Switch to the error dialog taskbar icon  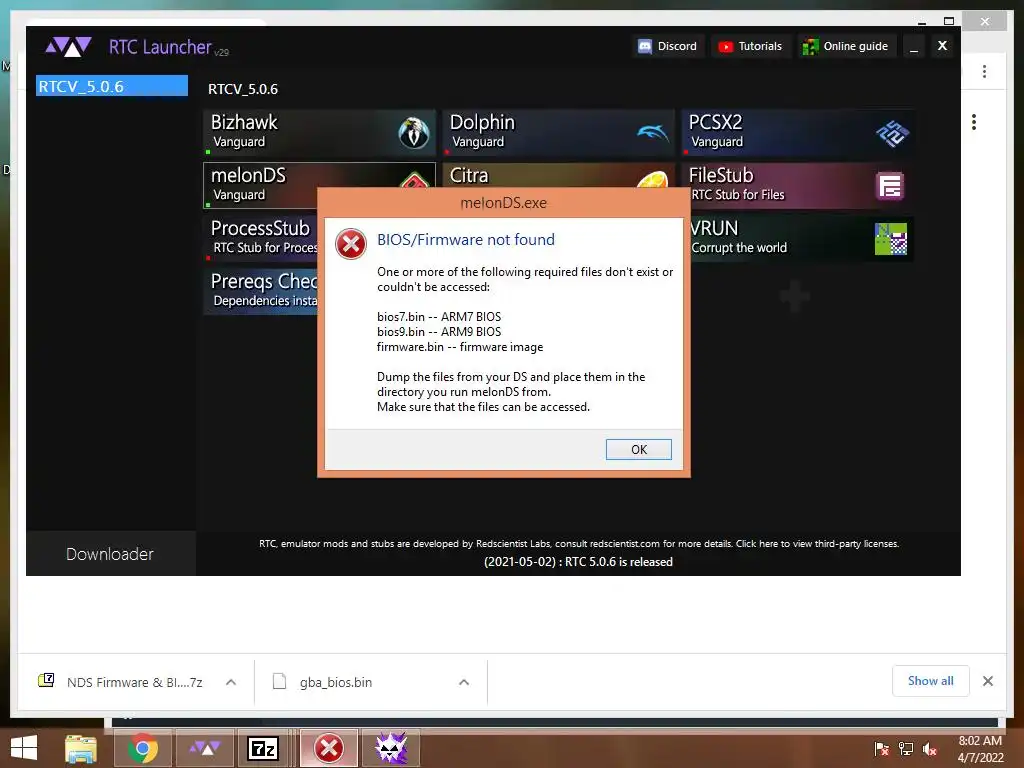pyautogui.click(x=329, y=748)
